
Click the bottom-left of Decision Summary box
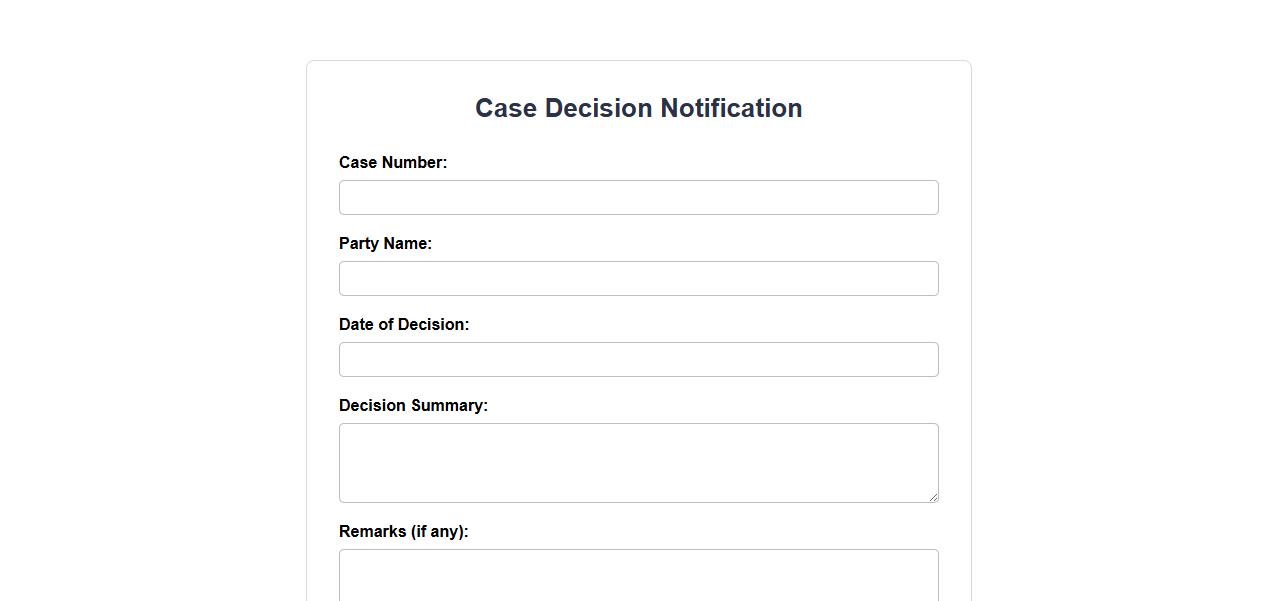click(349, 492)
